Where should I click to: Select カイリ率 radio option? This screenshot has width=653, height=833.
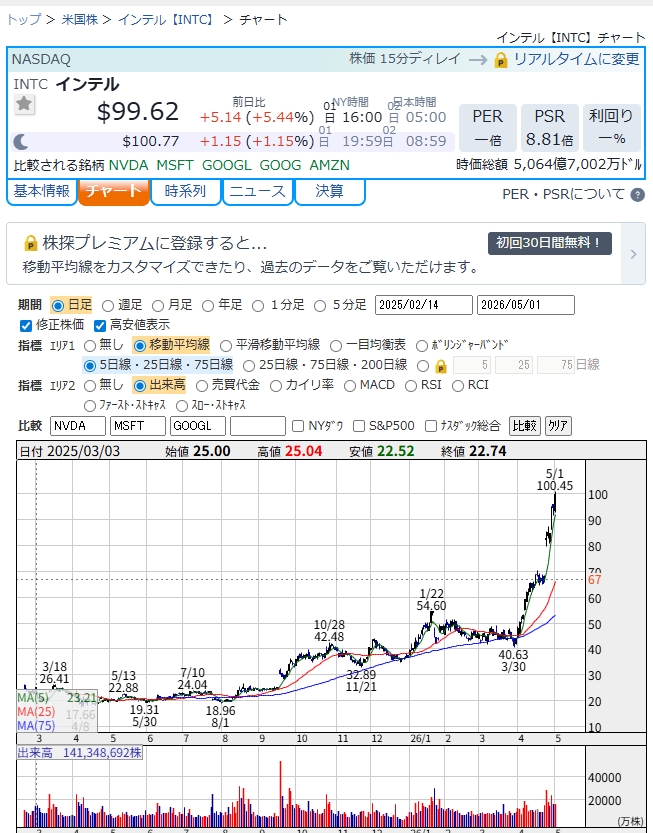276,386
